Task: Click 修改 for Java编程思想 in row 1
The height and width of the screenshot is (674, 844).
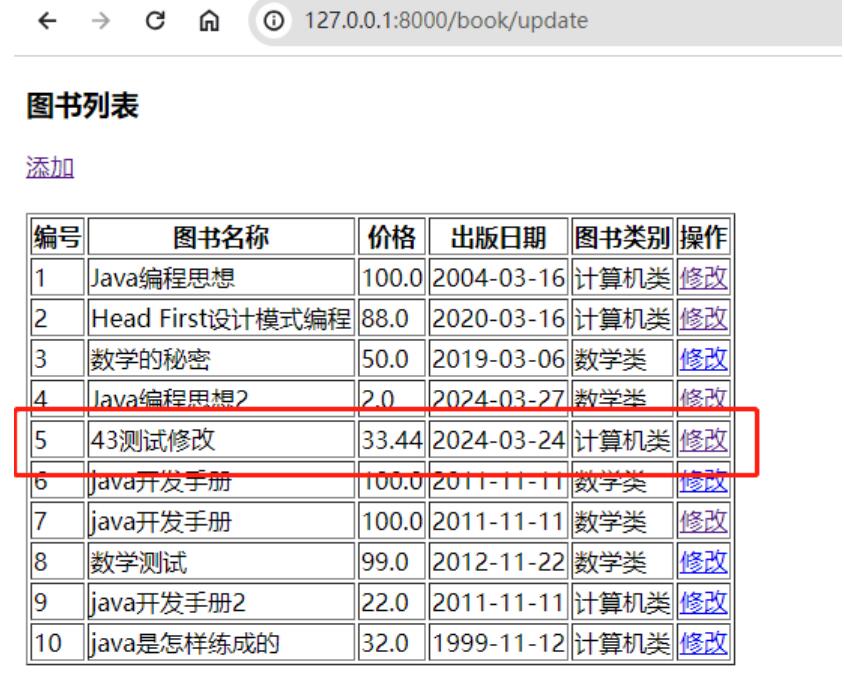Action: point(703,278)
